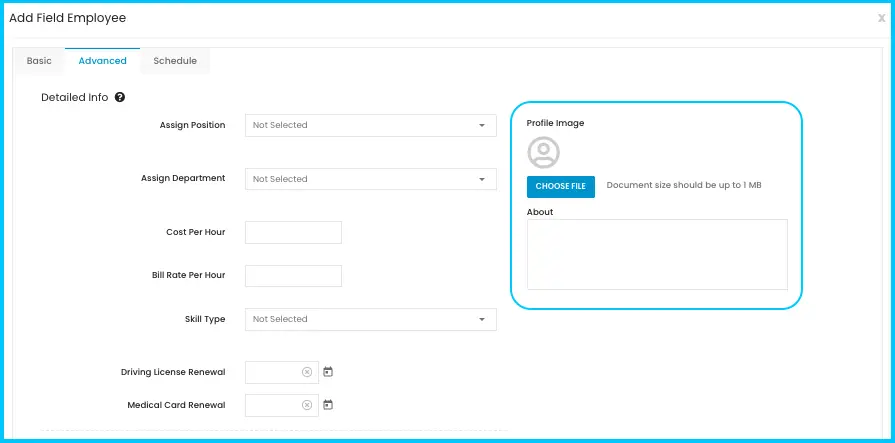Click the Assign Position dropdown arrow

(x=482, y=126)
